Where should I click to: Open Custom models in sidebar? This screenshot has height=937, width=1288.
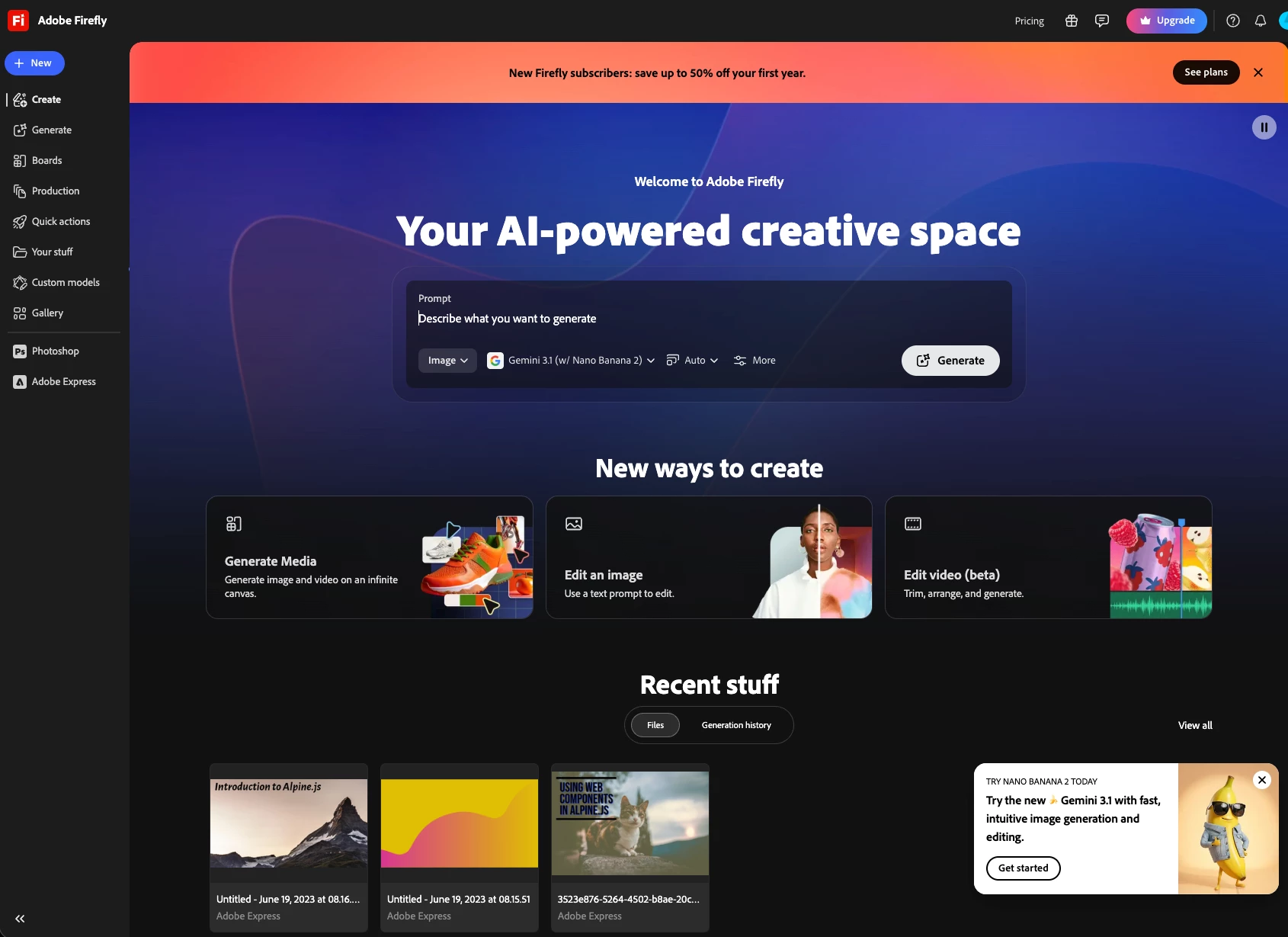pos(65,283)
